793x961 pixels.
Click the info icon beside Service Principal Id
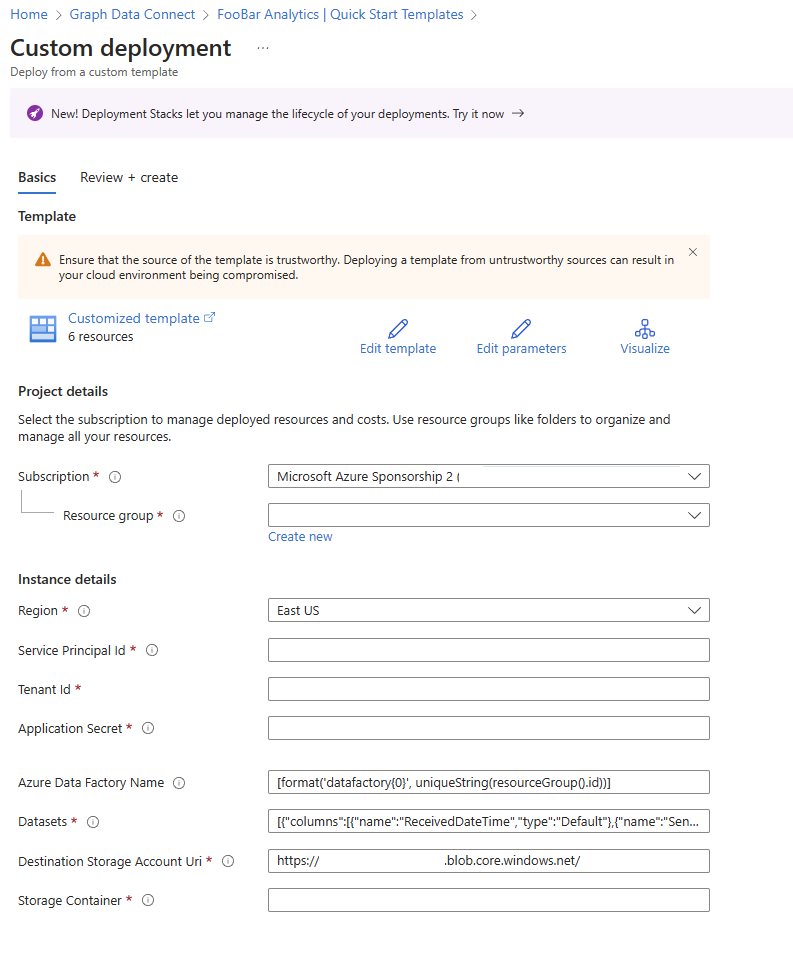(151, 650)
